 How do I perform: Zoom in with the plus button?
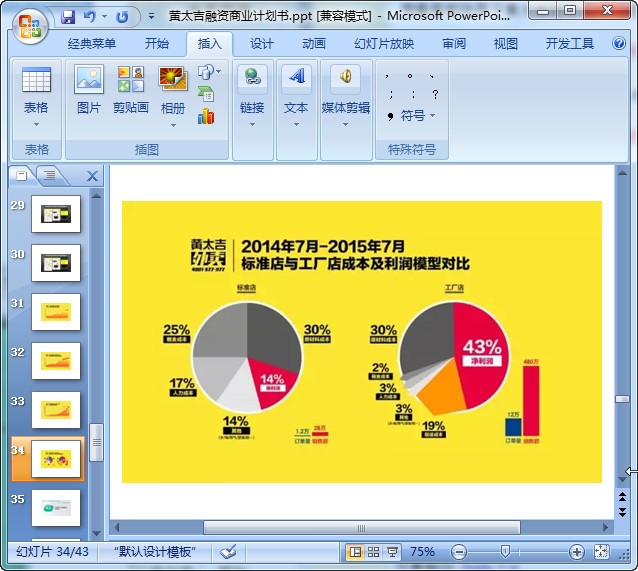[577, 552]
